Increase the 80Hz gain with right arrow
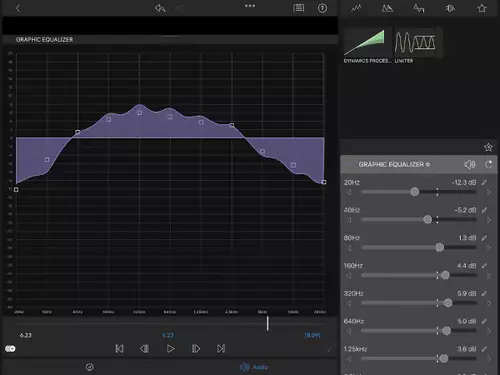The width and height of the screenshot is (500, 375). point(489,248)
